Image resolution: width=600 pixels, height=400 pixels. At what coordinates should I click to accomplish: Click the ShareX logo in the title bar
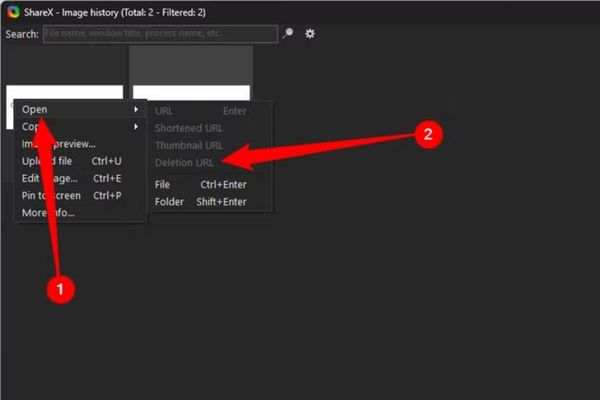[13, 12]
